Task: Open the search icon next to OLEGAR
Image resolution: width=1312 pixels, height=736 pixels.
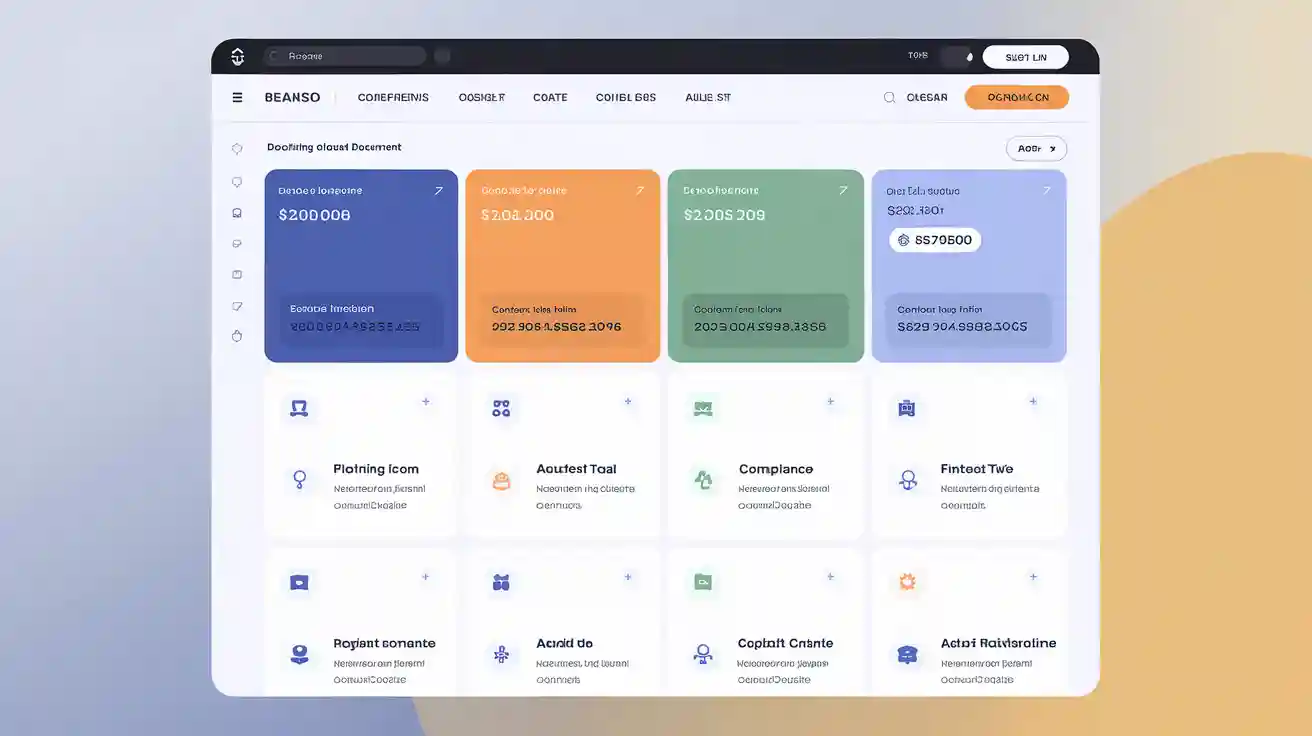Action: tap(889, 97)
